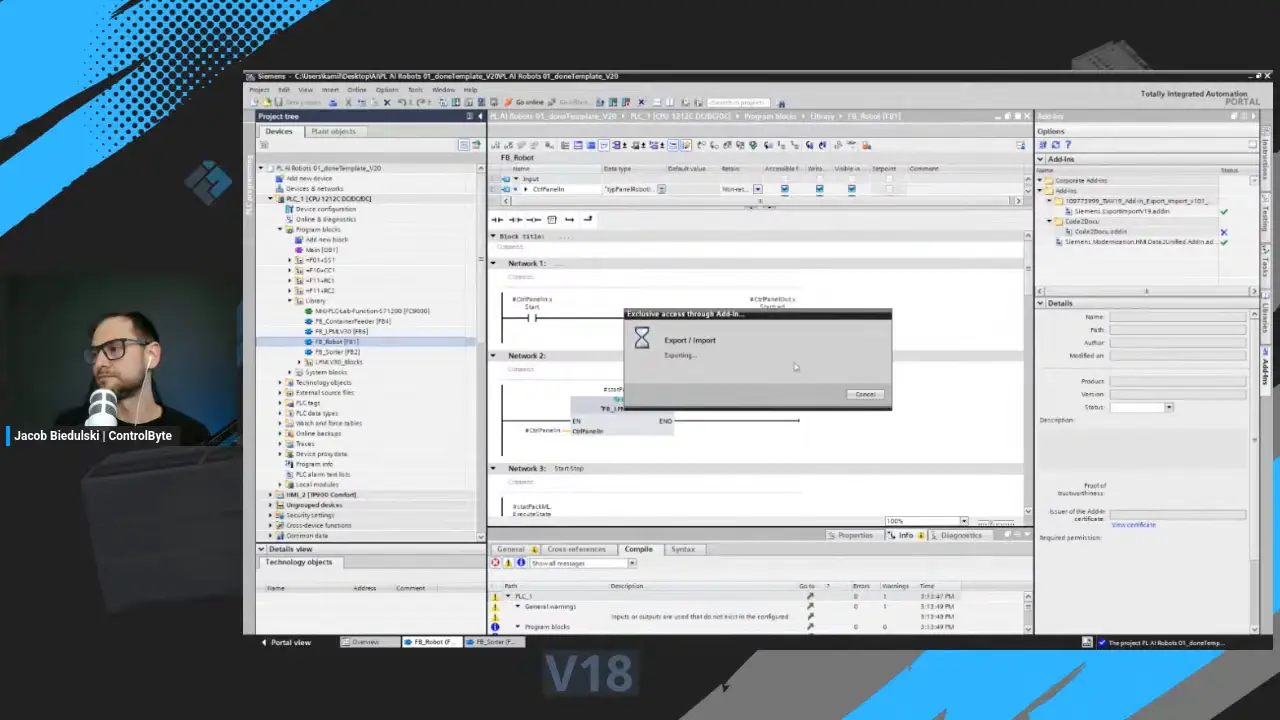Click the Go online toolbar button
This screenshot has width=1280, height=720.
[525, 102]
